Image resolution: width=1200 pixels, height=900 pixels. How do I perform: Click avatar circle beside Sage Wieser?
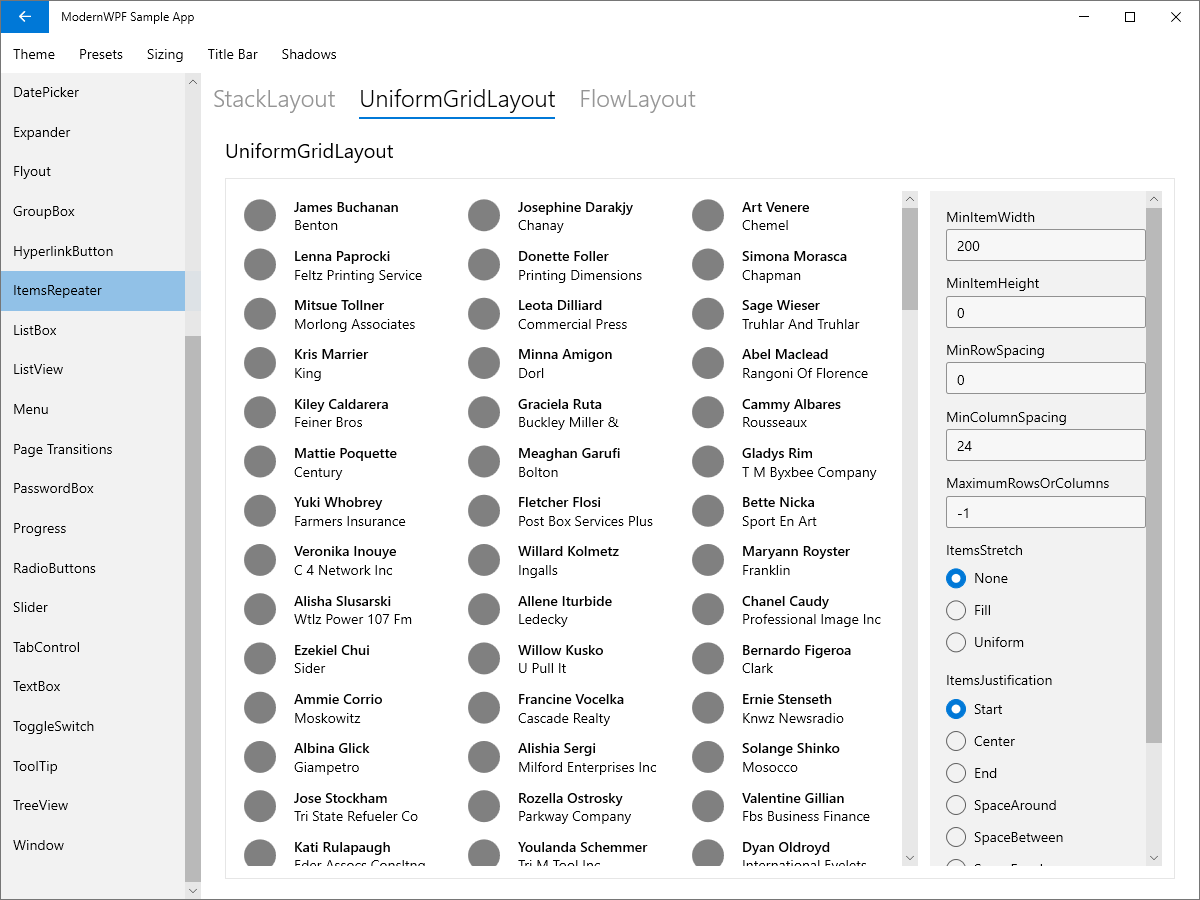coord(708,314)
